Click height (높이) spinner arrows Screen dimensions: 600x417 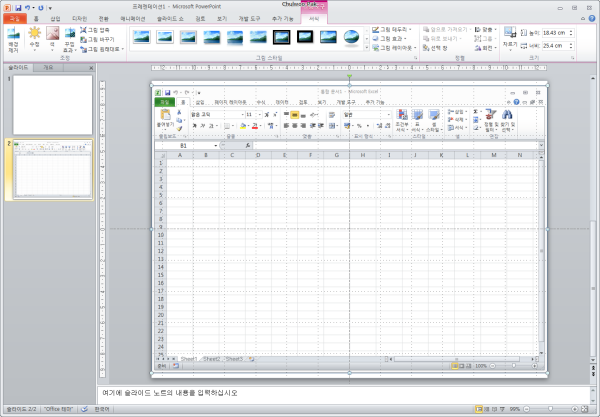pos(571,33)
